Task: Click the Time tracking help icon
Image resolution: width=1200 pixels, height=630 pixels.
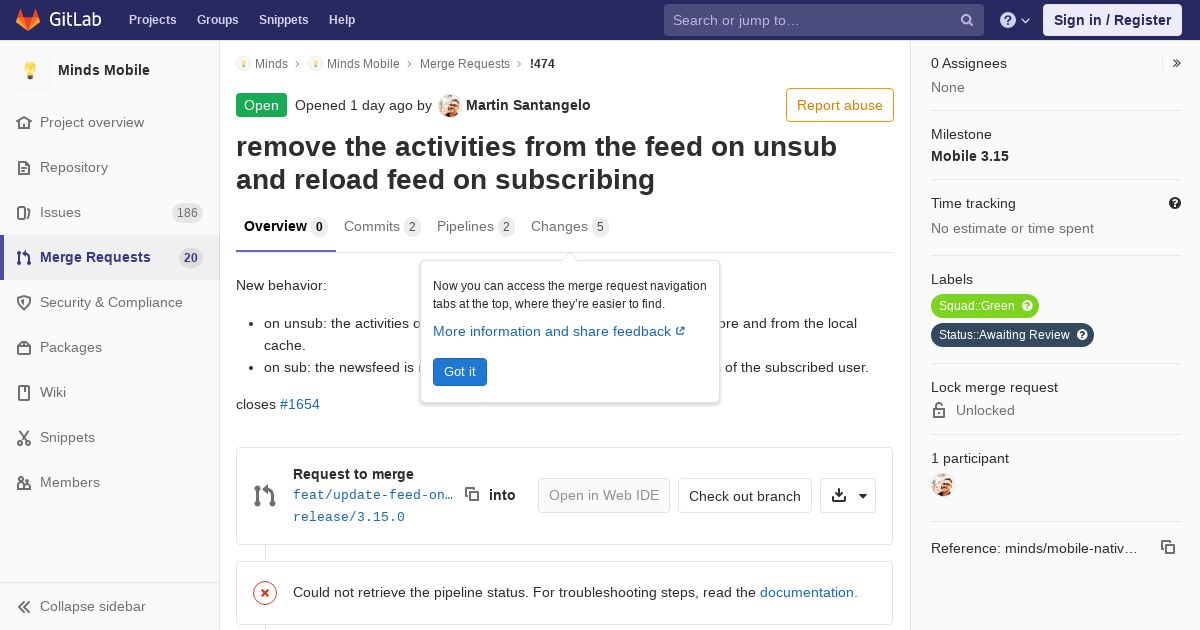Action: click(x=1175, y=203)
